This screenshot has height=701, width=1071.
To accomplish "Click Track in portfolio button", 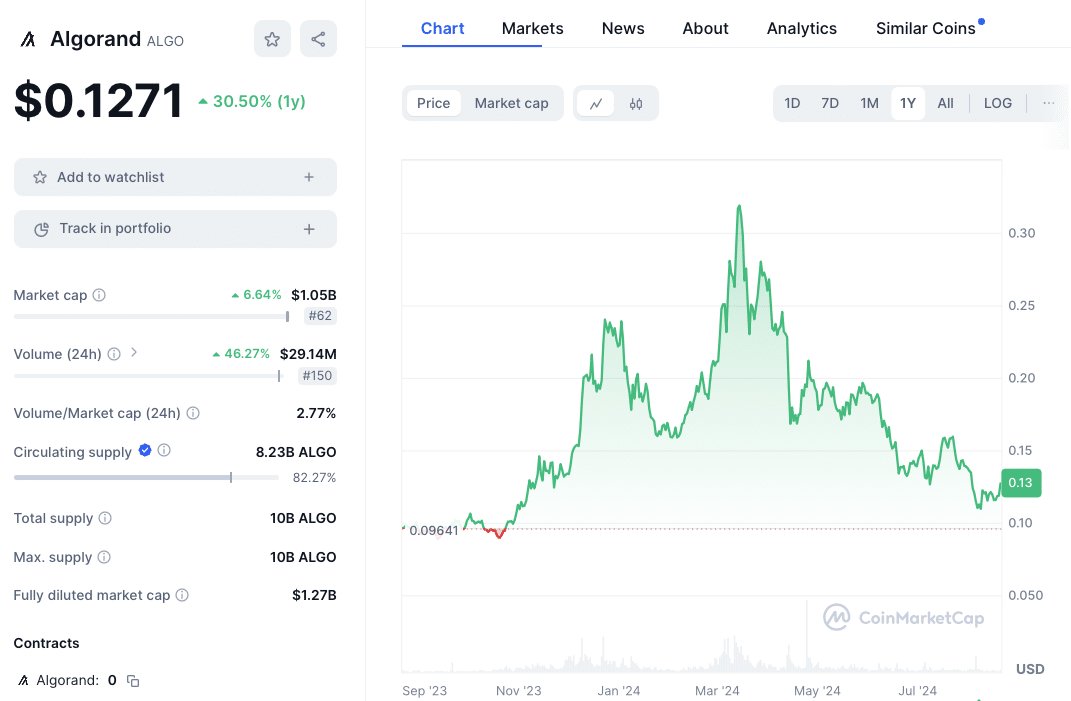I will [175, 229].
